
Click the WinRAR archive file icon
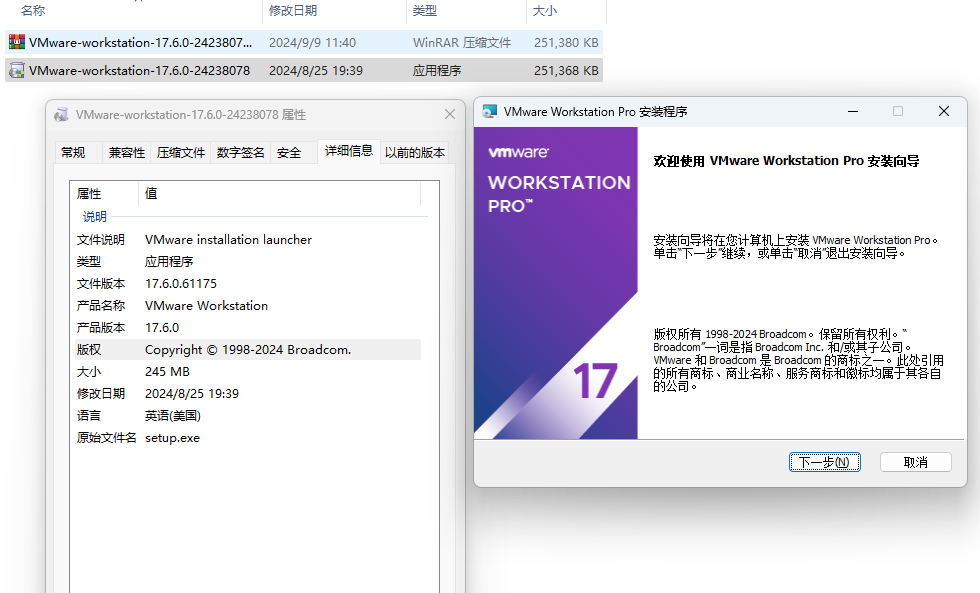pos(17,43)
